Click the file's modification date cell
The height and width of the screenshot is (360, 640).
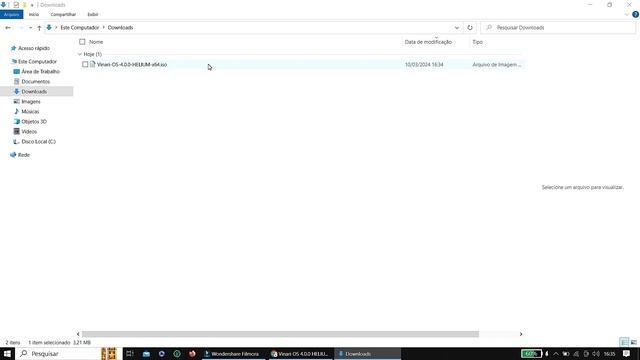[424, 64]
